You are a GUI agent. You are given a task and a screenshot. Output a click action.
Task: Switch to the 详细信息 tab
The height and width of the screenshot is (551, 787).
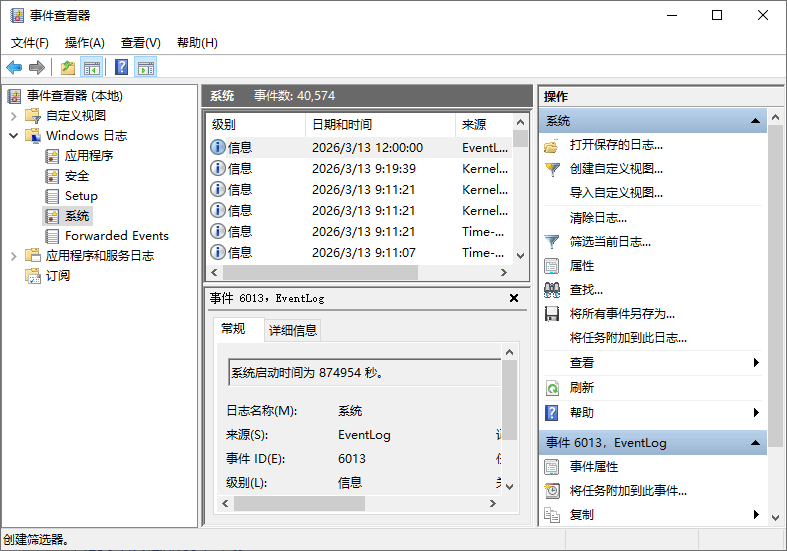pos(292,330)
